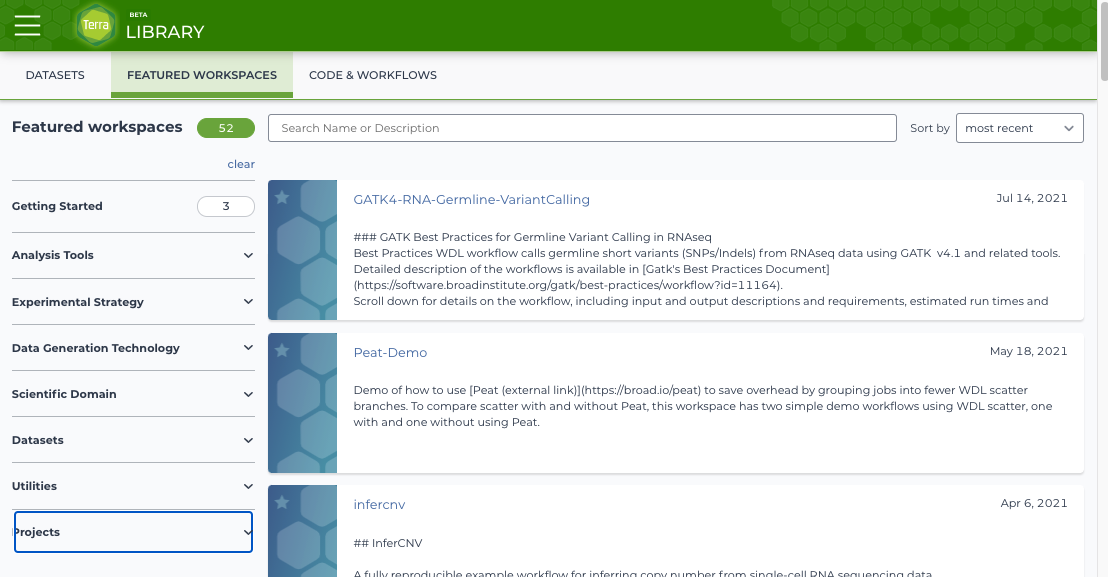Focus the Search Name or Description field
This screenshot has width=1108, height=577.
(582, 128)
